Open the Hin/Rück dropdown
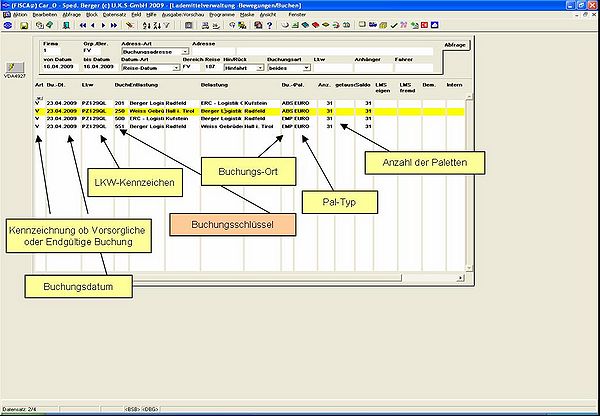The height and width of the screenshot is (416, 600). coord(260,68)
